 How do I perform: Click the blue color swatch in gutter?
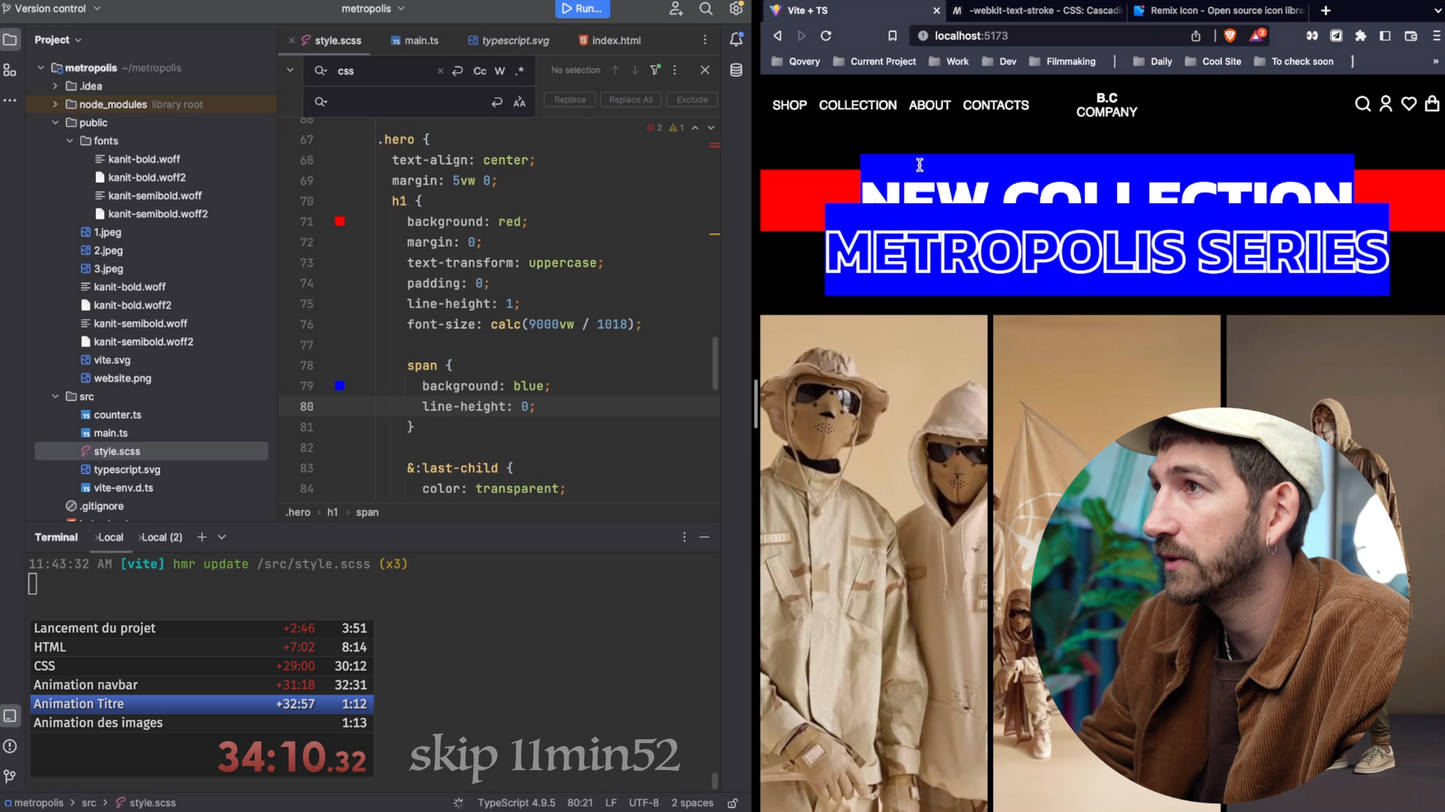[340, 386]
